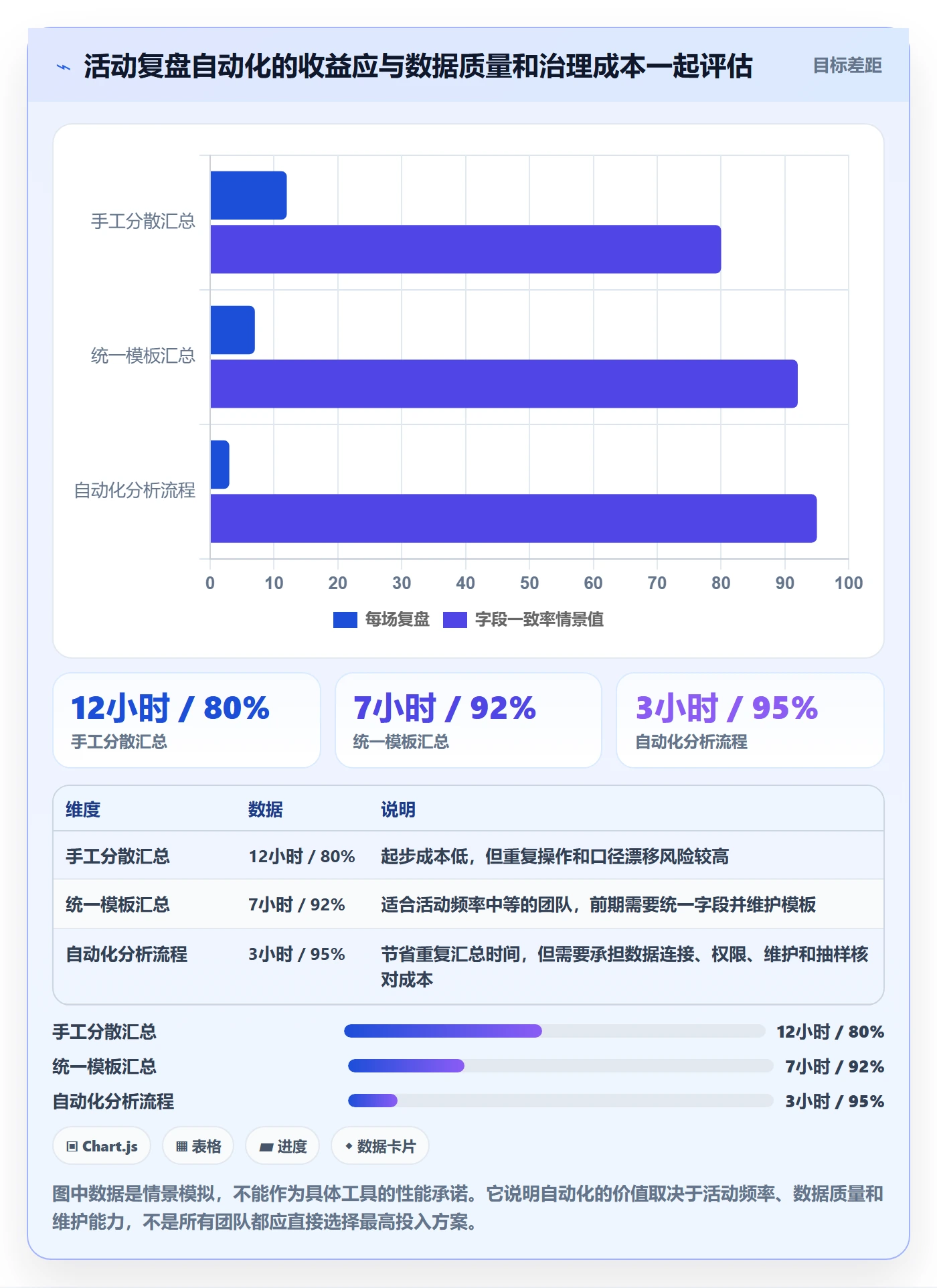Click table cell 手工分散汇总 in 维度 column

(x=118, y=856)
